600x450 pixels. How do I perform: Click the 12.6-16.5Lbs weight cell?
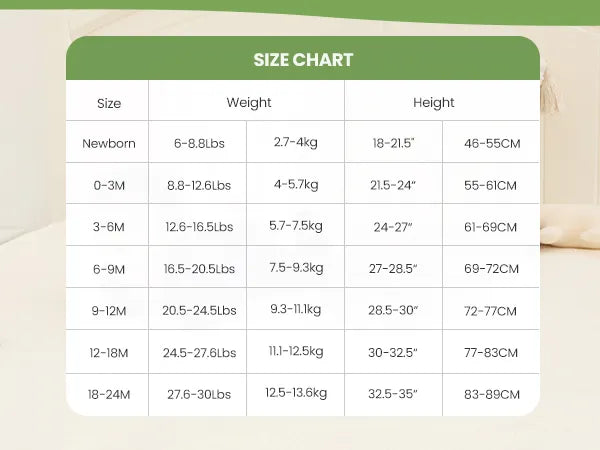pyautogui.click(x=199, y=227)
